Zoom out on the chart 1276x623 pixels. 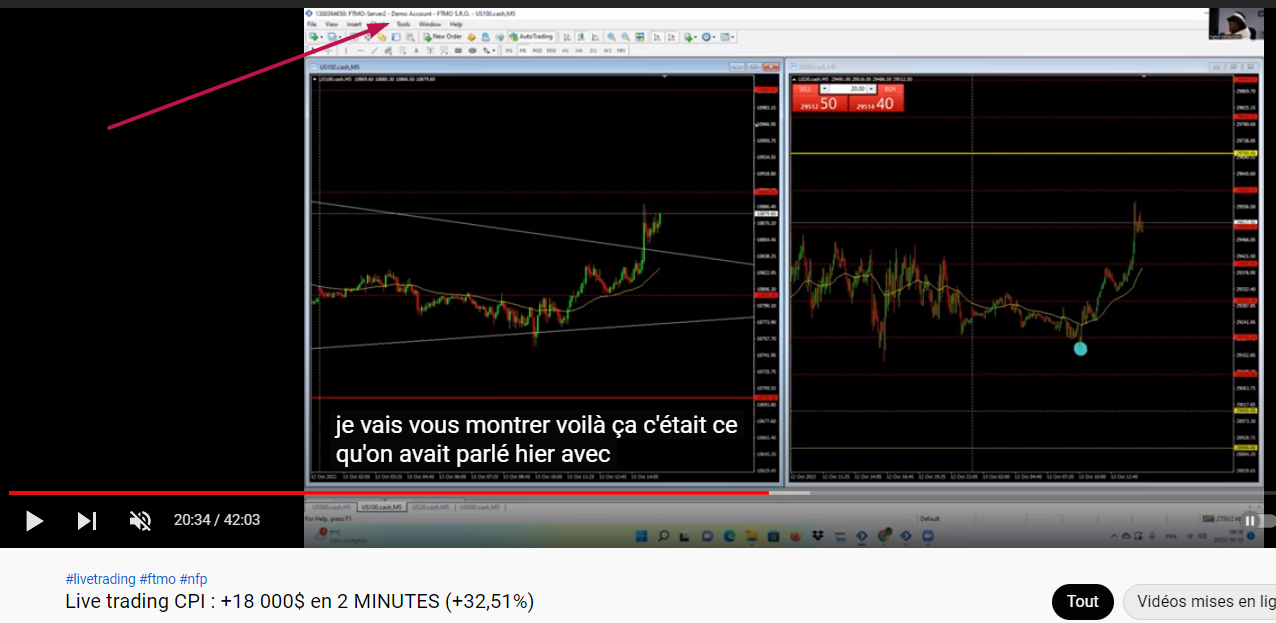[625, 37]
